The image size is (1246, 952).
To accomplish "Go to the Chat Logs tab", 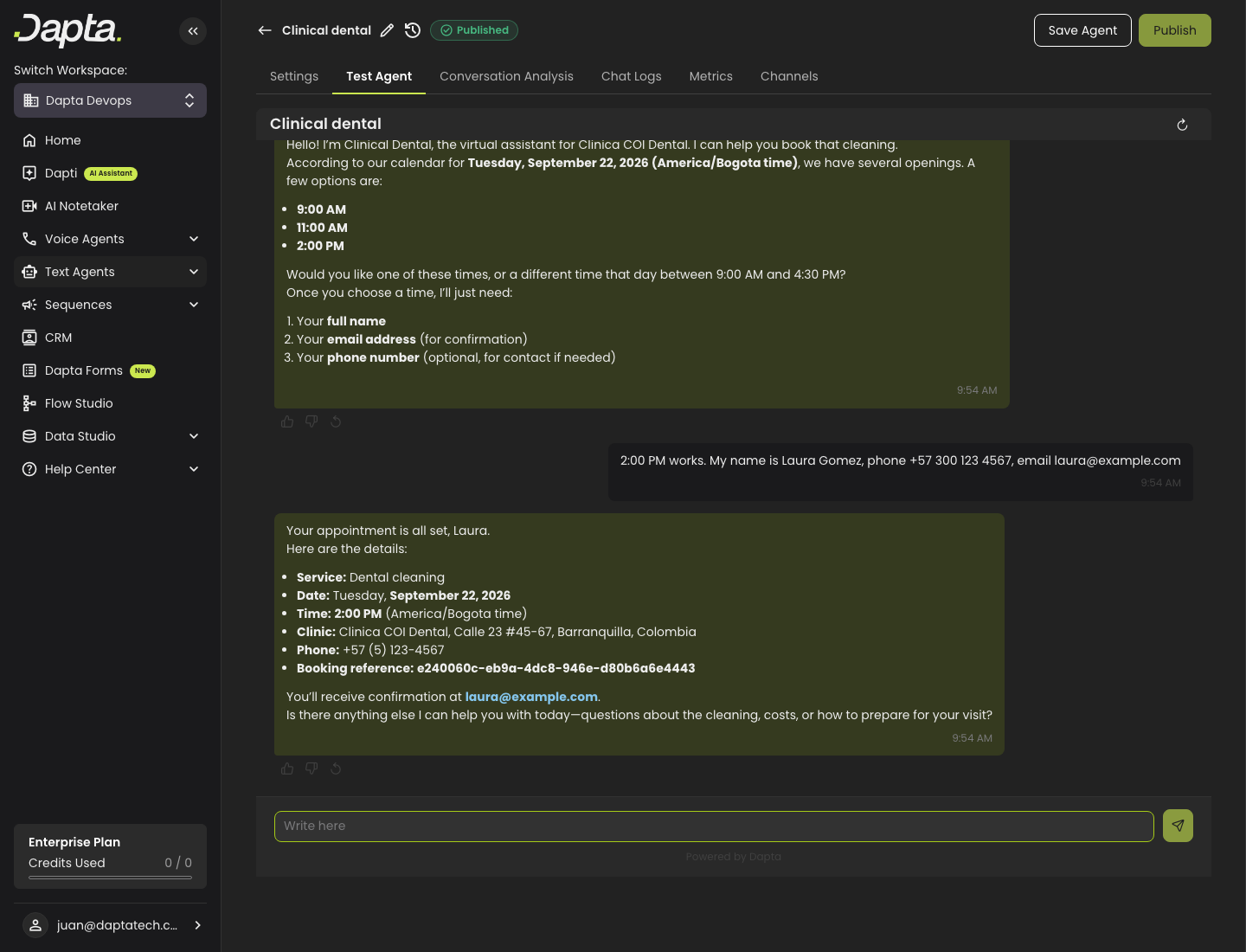I will pyautogui.click(x=632, y=76).
